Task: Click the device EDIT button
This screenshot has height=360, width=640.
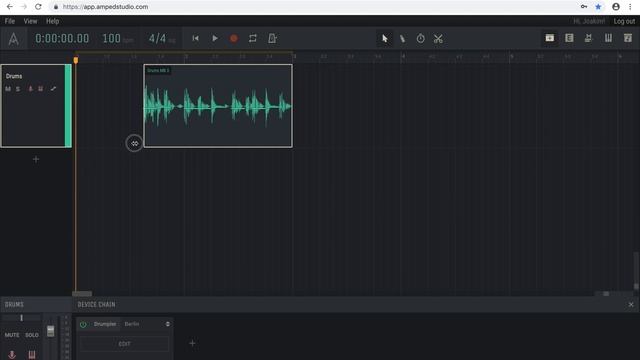Action: 124,344
